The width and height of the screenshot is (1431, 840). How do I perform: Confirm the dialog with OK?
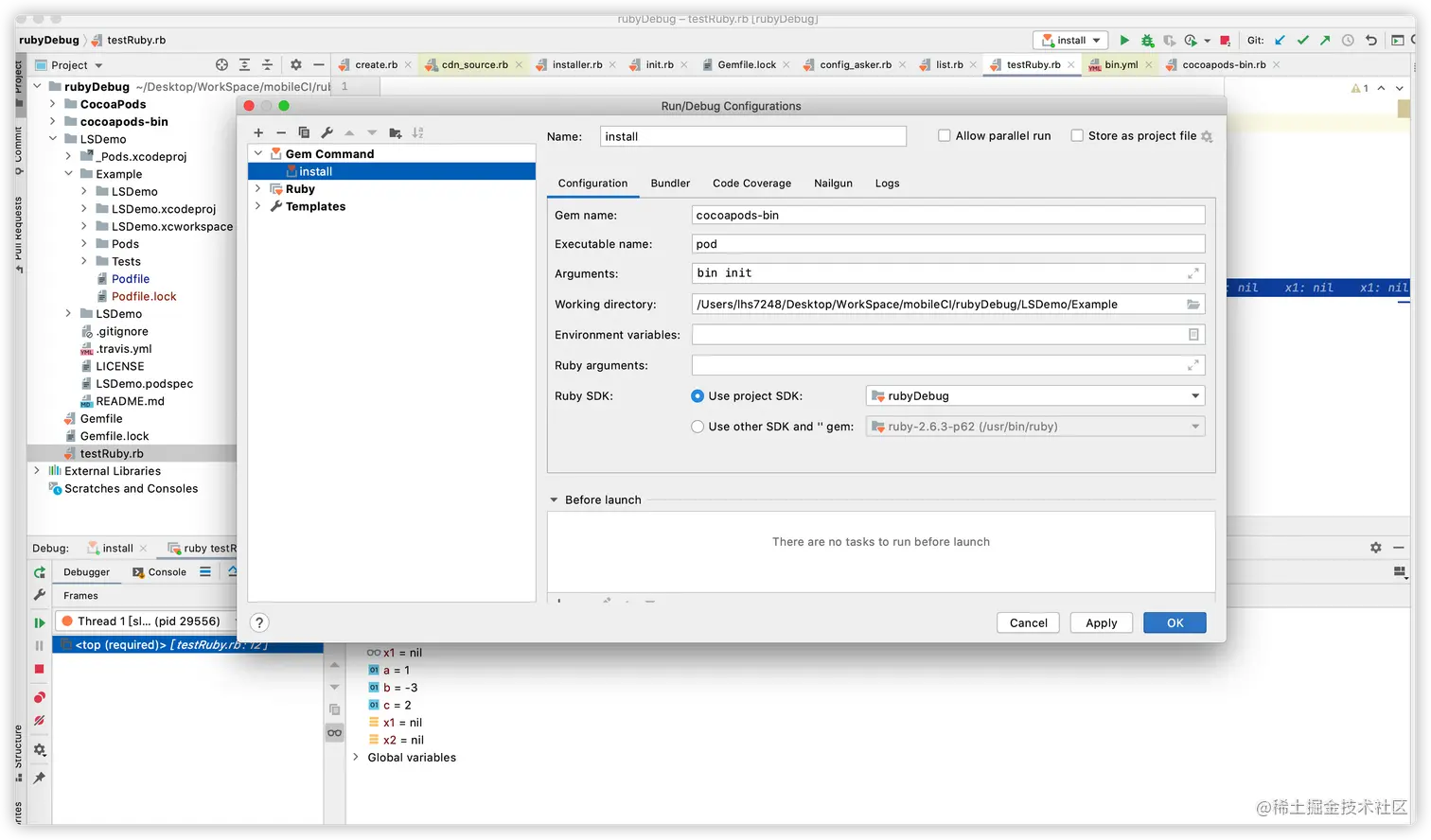[1175, 623]
